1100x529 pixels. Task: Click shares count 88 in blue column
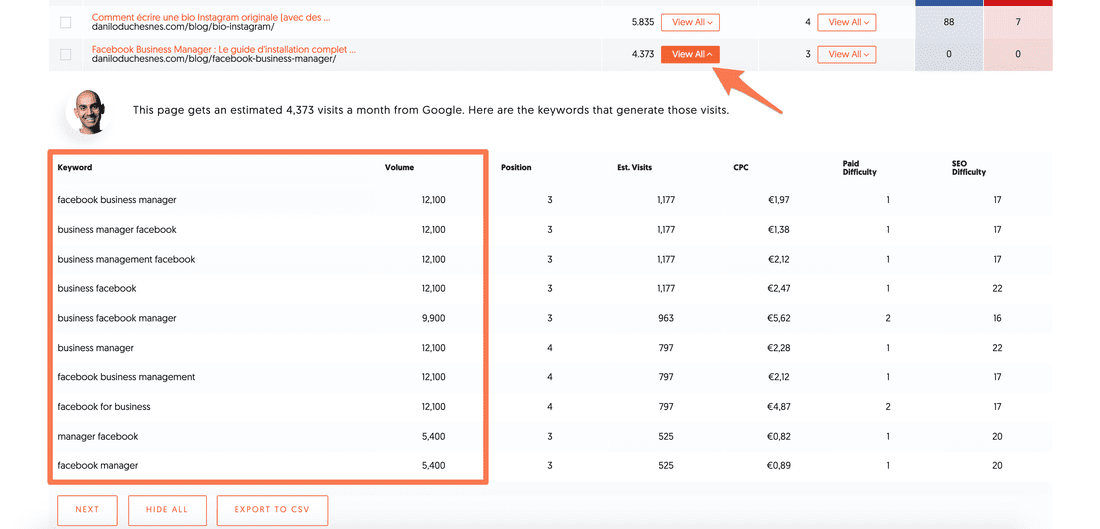pyautogui.click(x=948, y=22)
